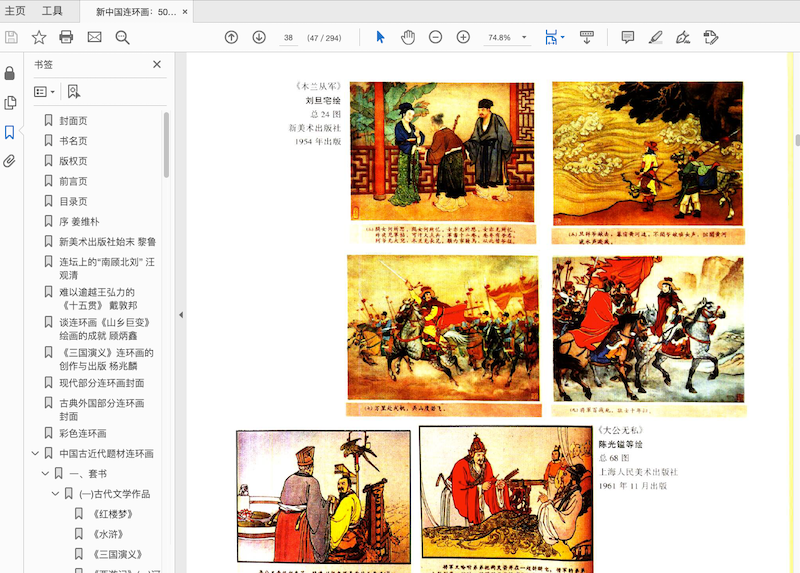Open the zoom percentage dropdown arrow
This screenshot has height=573, width=800.
[524, 37]
